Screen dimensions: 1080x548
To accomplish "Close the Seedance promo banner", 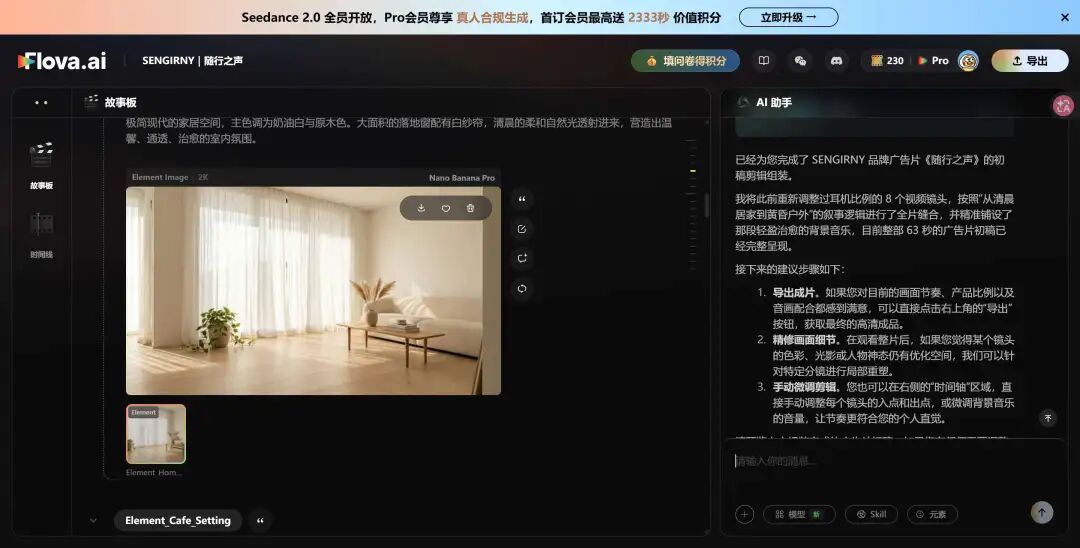I will pyautogui.click(x=1065, y=17).
